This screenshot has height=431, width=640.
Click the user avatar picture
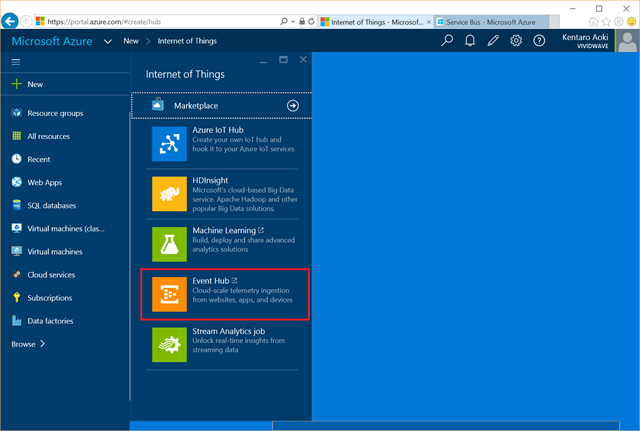coord(628,41)
